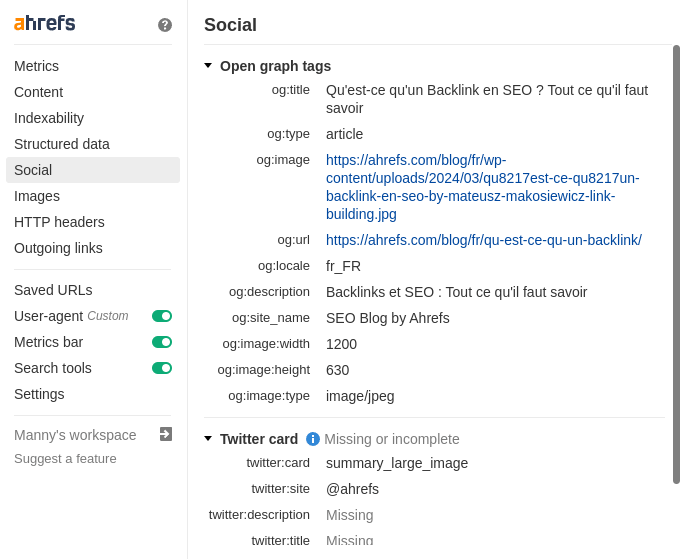Click the 'twitter:card' property label
Viewport: 683px width, 559px height.
278,463
